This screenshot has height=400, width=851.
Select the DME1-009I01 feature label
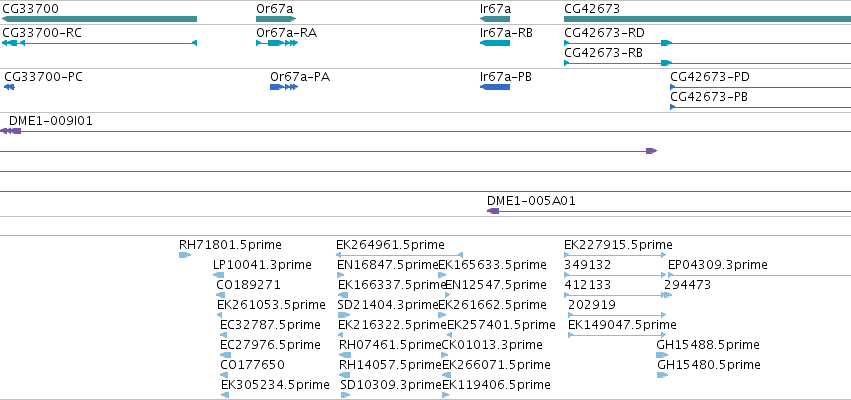tap(50, 120)
